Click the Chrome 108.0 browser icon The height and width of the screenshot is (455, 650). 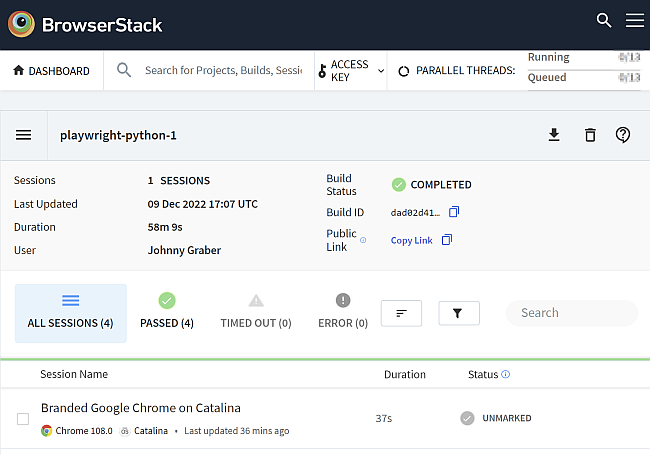[x=46, y=431]
